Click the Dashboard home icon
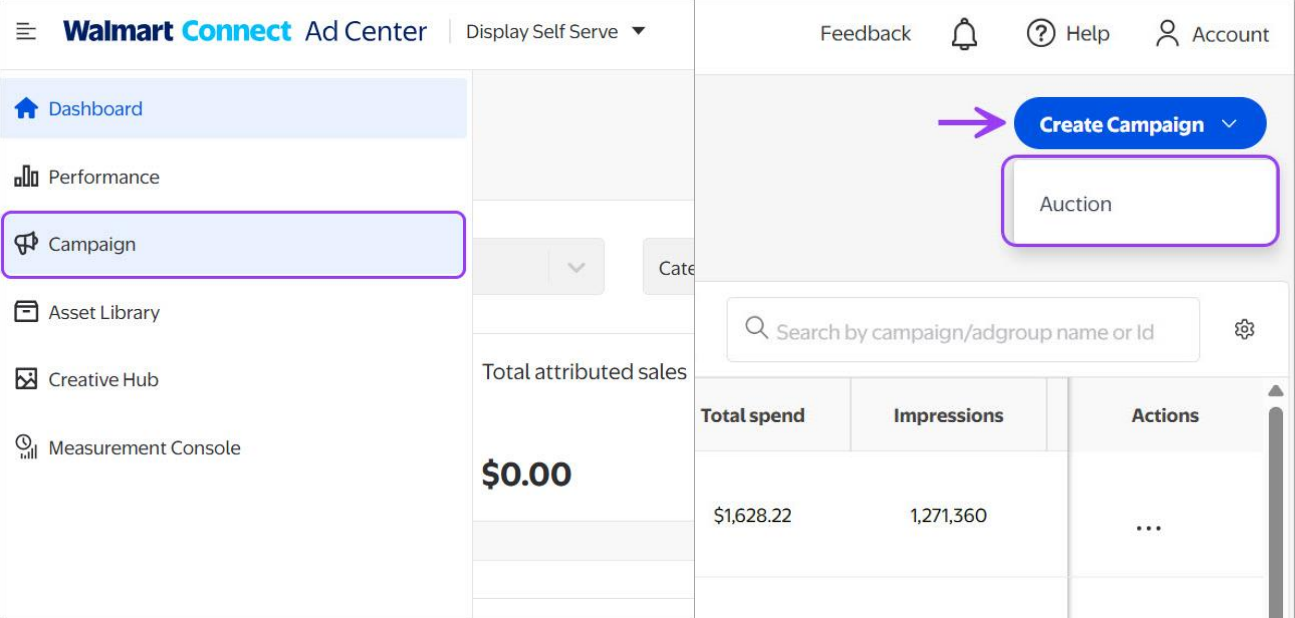 26,109
